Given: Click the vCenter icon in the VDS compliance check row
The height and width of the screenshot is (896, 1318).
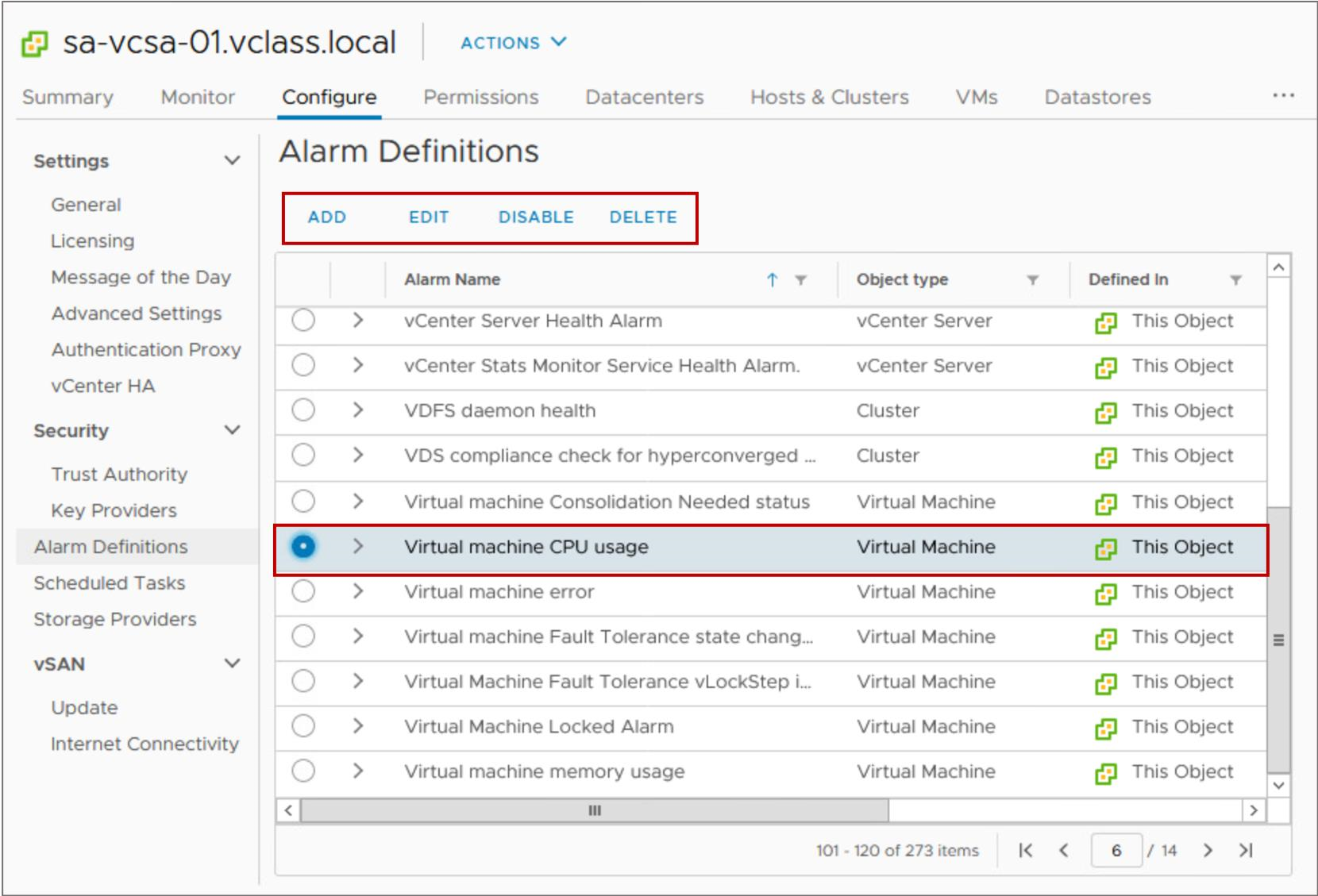Looking at the screenshot, I should pos(1106,457).
